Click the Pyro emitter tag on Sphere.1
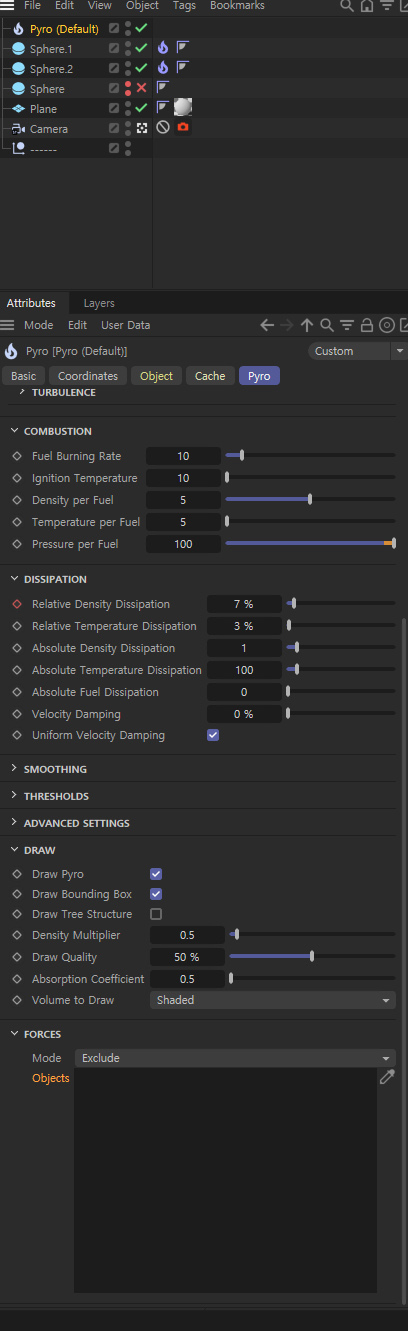This screenshot has height=1331, width=408. (x=163, y=47)
